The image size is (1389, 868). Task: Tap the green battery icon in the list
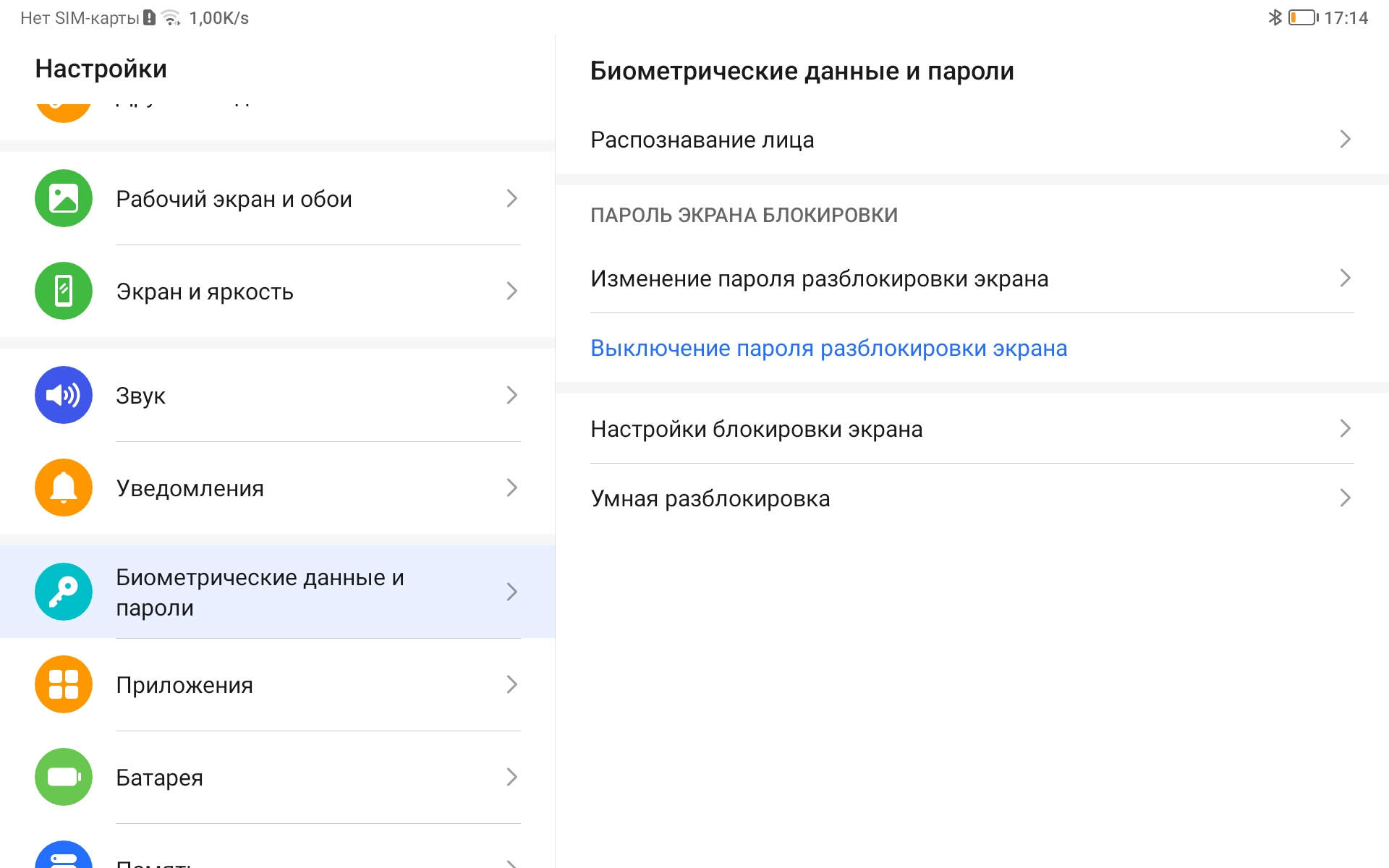pyautogui.click(x=64, y=777)
